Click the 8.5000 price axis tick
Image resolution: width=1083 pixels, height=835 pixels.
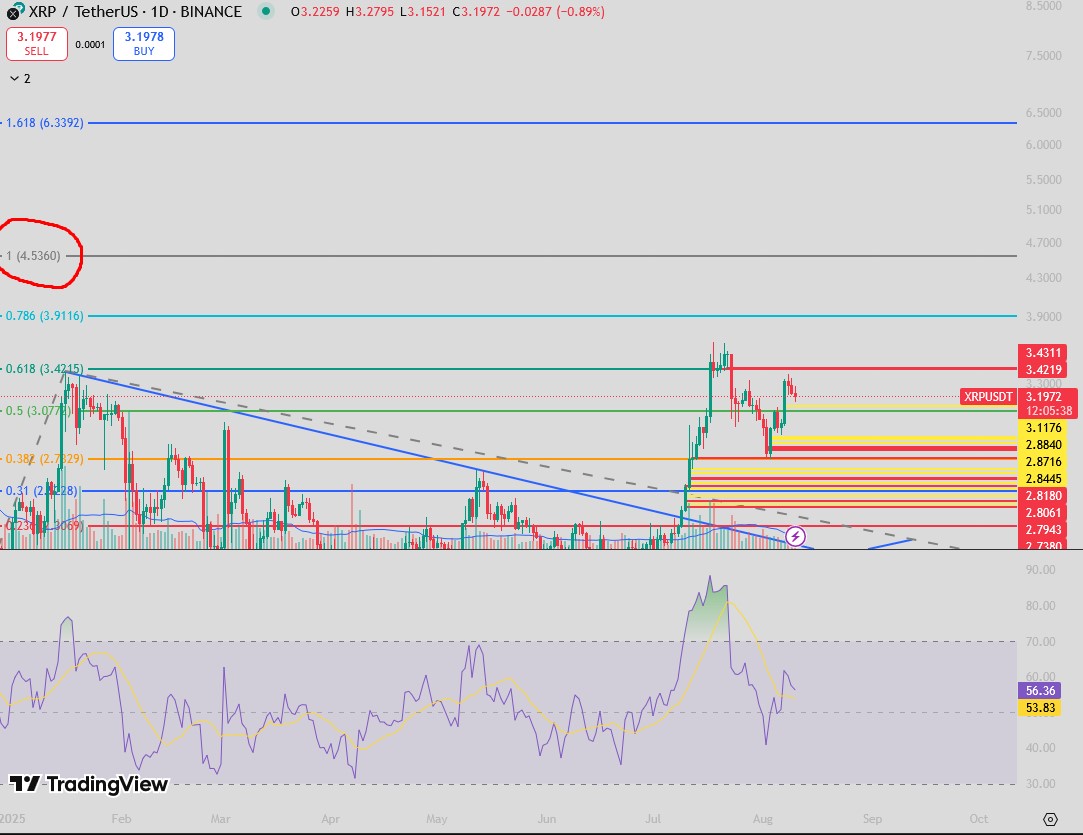click(1044, 6)
